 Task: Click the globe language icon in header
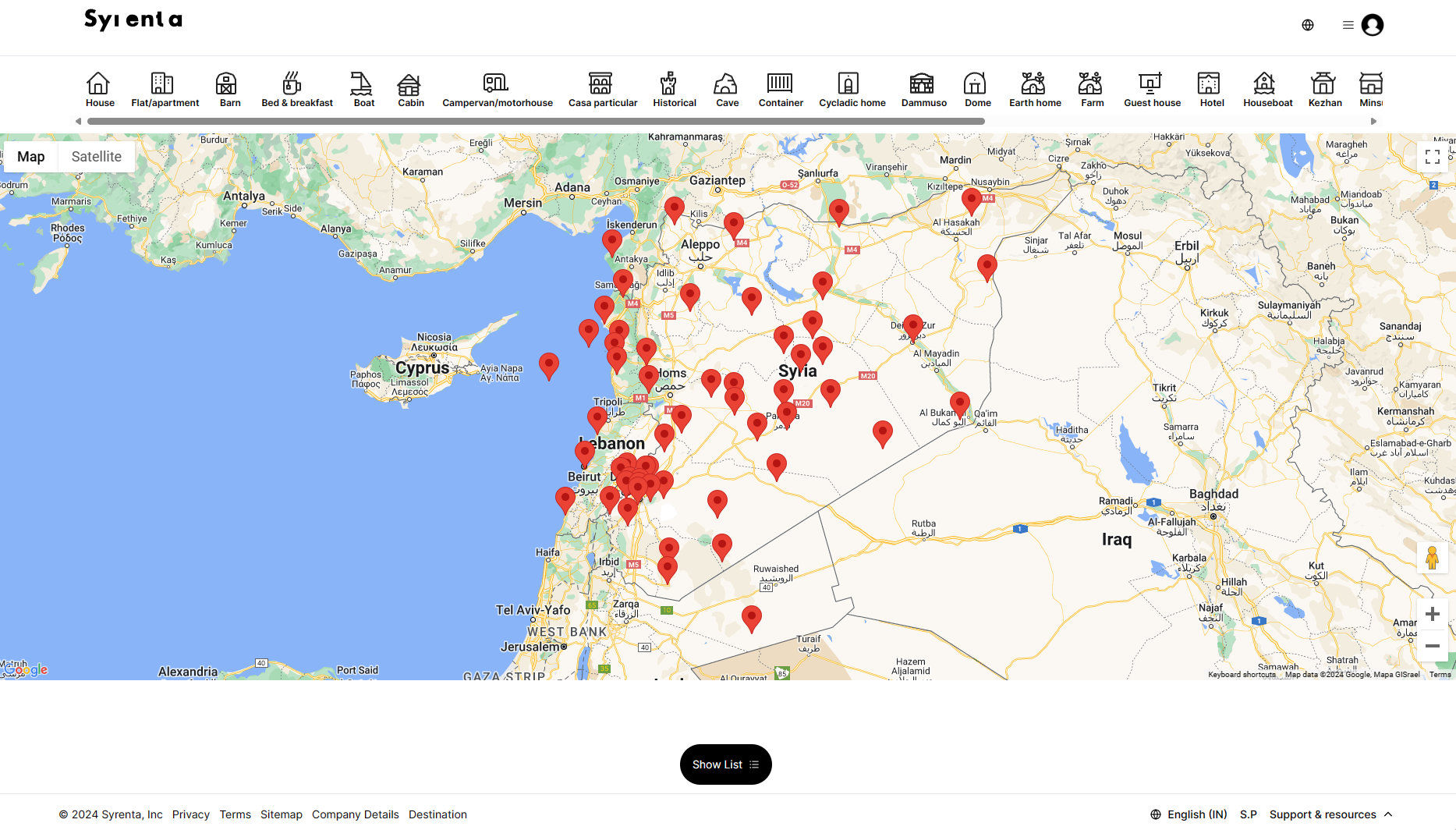click(x=1308, y=25)
